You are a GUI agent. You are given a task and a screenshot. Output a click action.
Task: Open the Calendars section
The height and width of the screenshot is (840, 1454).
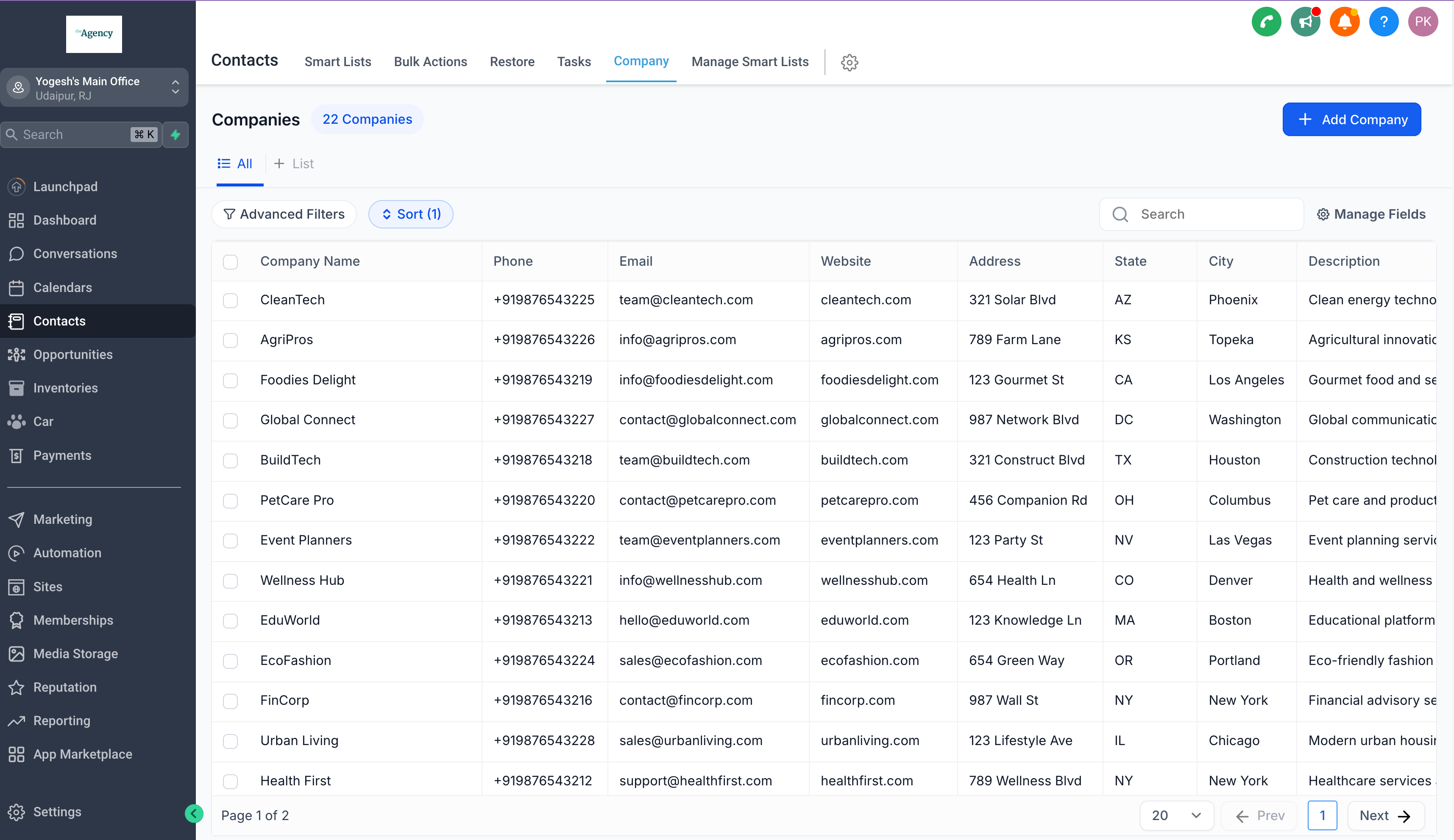tap(63, 287)
